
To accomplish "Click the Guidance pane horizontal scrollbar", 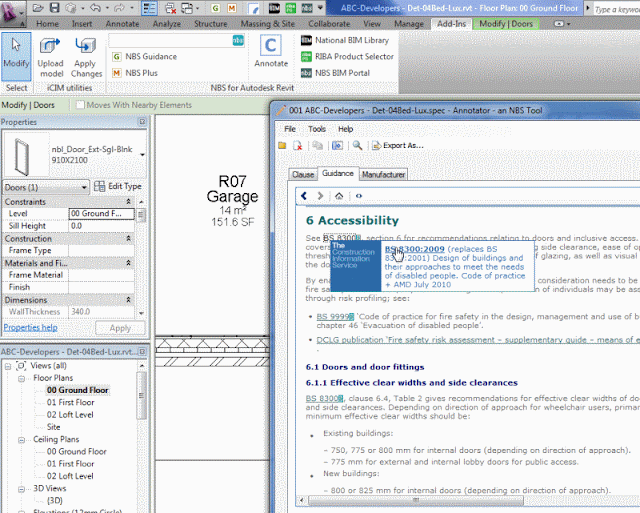I will [416, 500].
